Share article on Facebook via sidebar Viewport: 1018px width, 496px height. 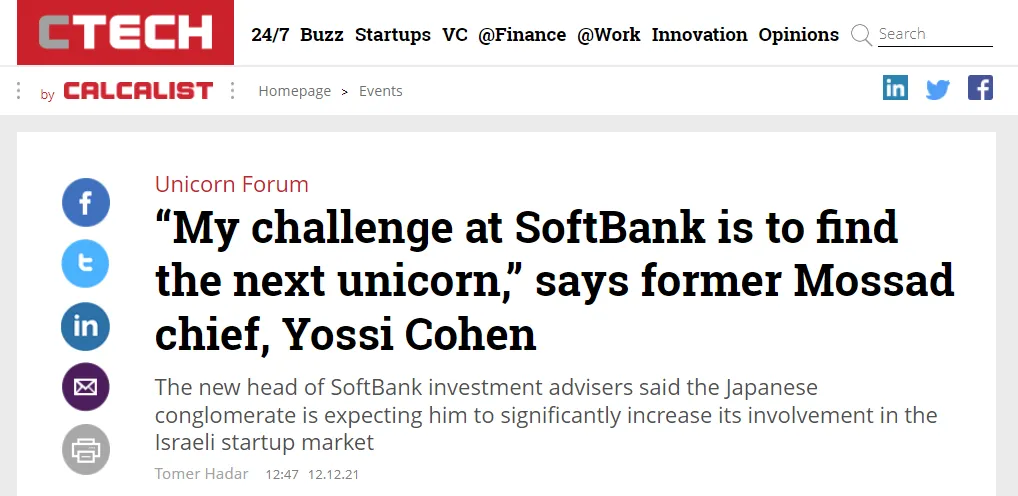coord(86,204)
